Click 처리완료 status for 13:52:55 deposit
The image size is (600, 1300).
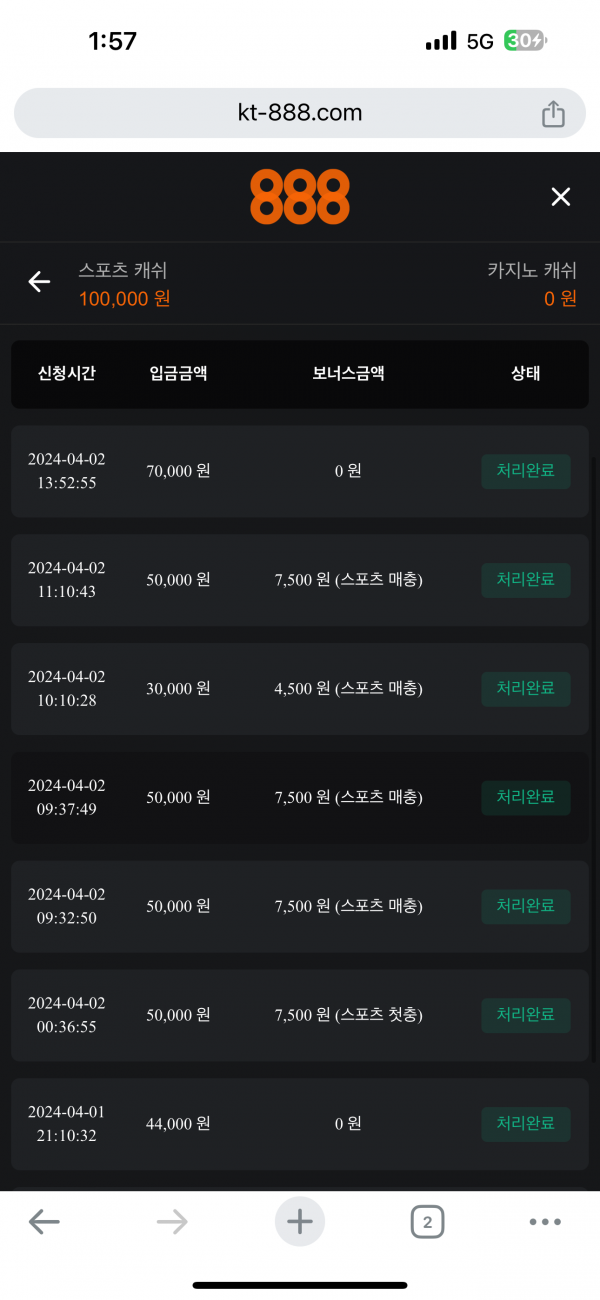(x=526, y=471)
